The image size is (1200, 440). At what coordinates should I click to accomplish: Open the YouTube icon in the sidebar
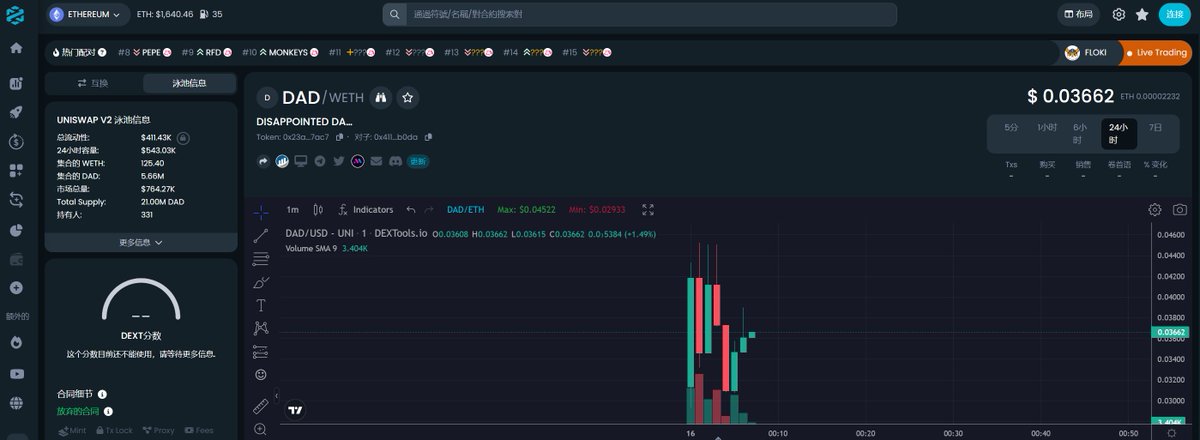16,374
